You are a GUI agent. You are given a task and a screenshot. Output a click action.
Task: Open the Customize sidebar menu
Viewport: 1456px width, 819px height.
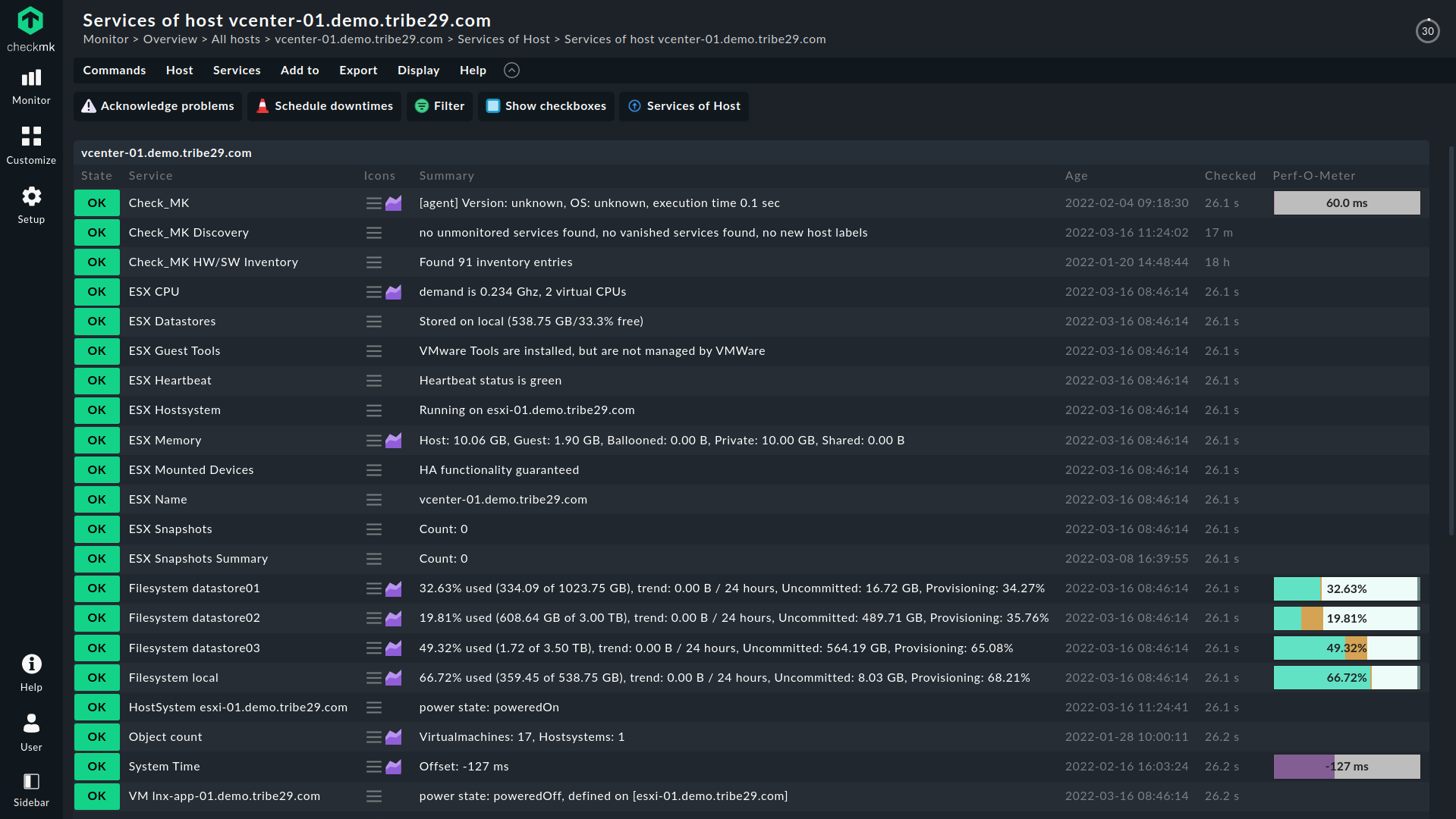[x=31, y=146]
